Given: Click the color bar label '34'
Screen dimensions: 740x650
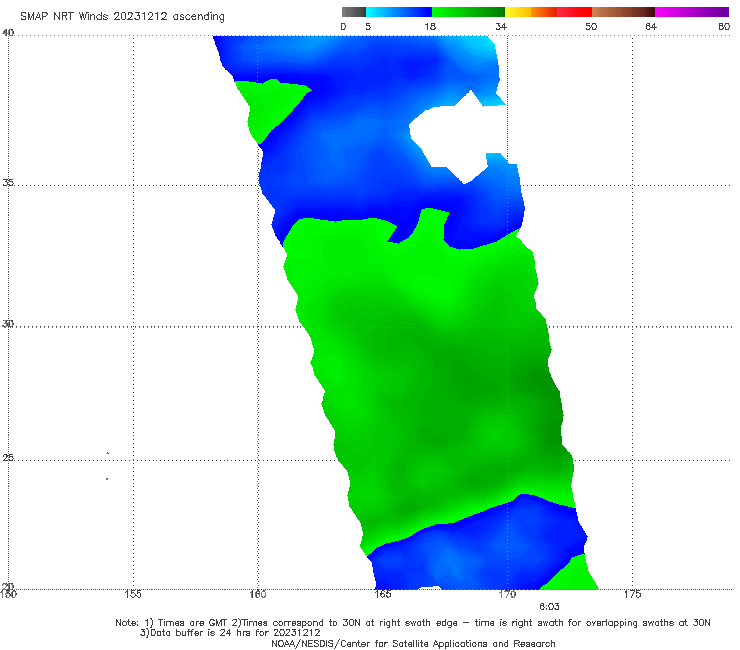Looking at the screenshot, I should tap(501, 26).
